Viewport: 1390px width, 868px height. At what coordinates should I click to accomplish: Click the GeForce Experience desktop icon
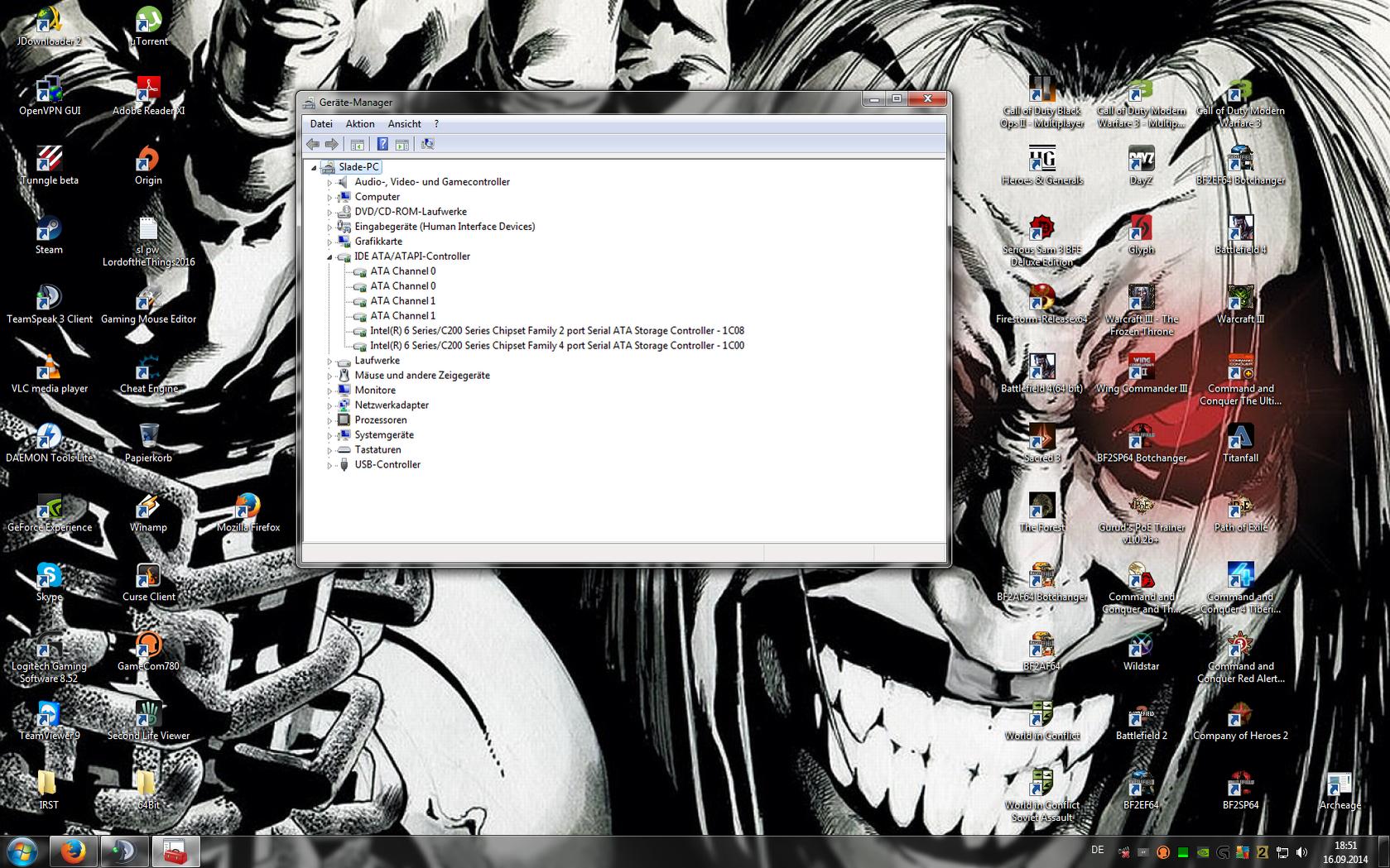(49, 512)
